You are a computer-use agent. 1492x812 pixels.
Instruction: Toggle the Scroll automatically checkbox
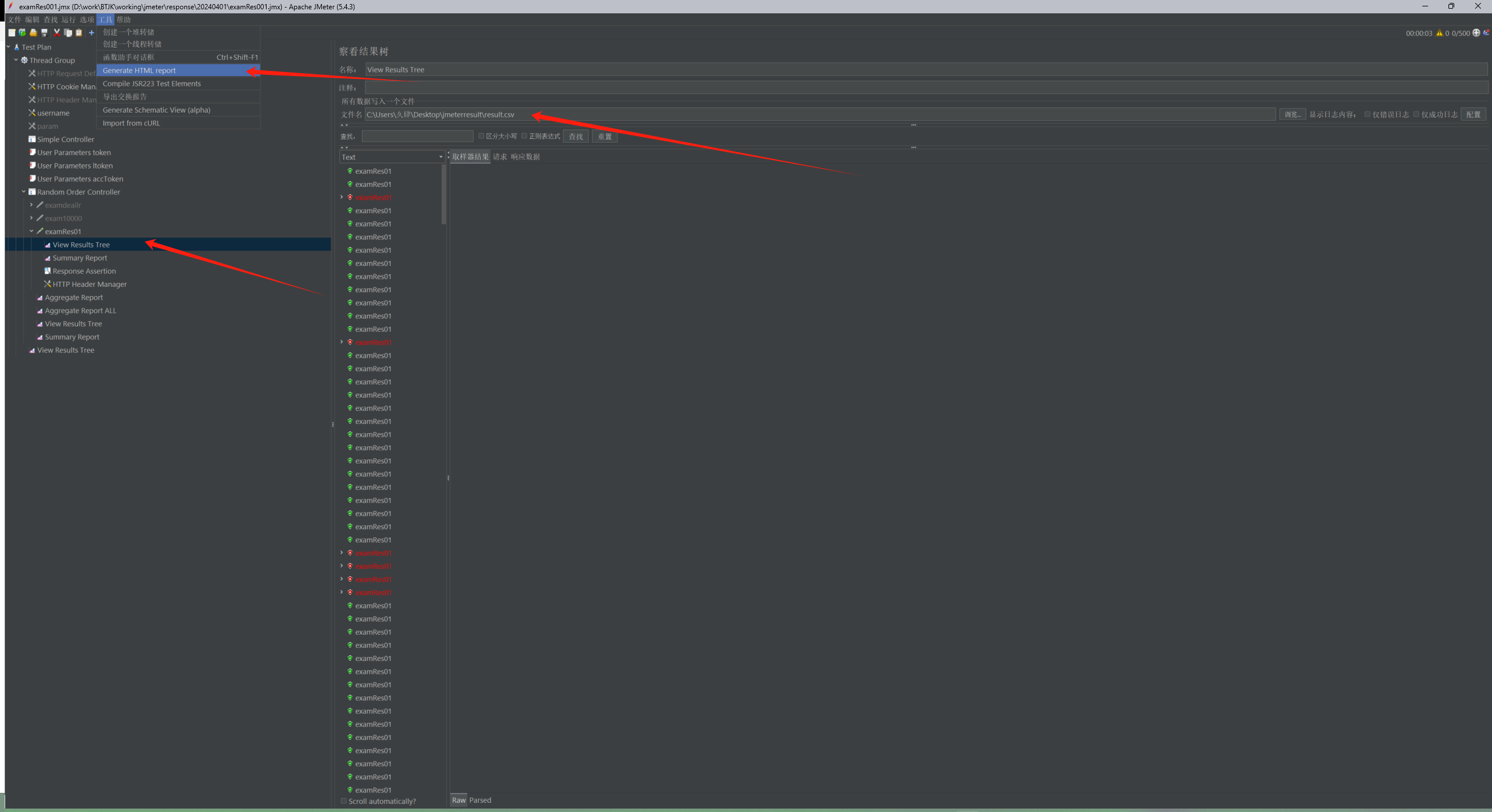pos(344,801)
